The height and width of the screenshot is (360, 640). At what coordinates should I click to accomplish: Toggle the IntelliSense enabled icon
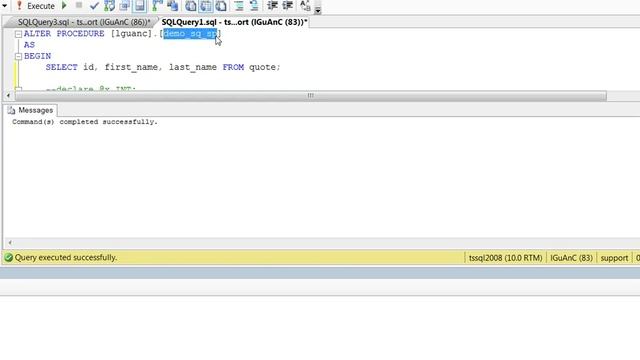pos(140,6)
